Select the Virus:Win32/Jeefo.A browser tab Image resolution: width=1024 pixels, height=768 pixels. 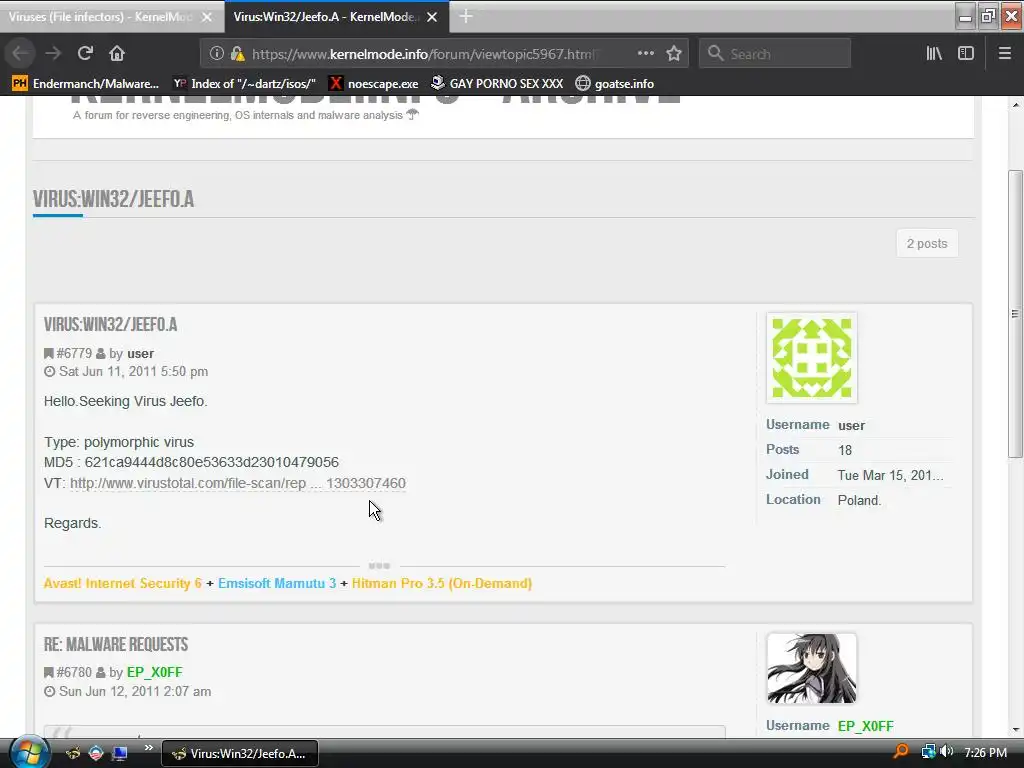pos(325,17)
